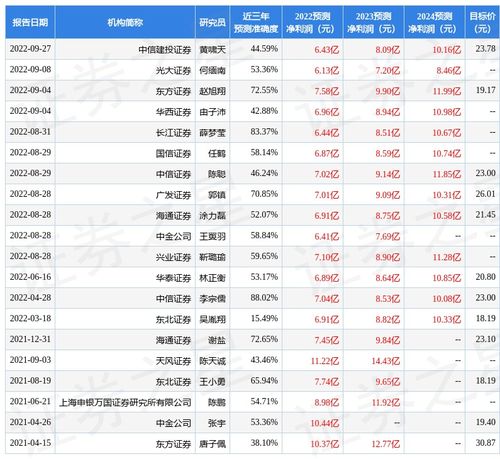Click date cell 2021-12-31
The height and width of the screenshot is (459, 500).
30,339
